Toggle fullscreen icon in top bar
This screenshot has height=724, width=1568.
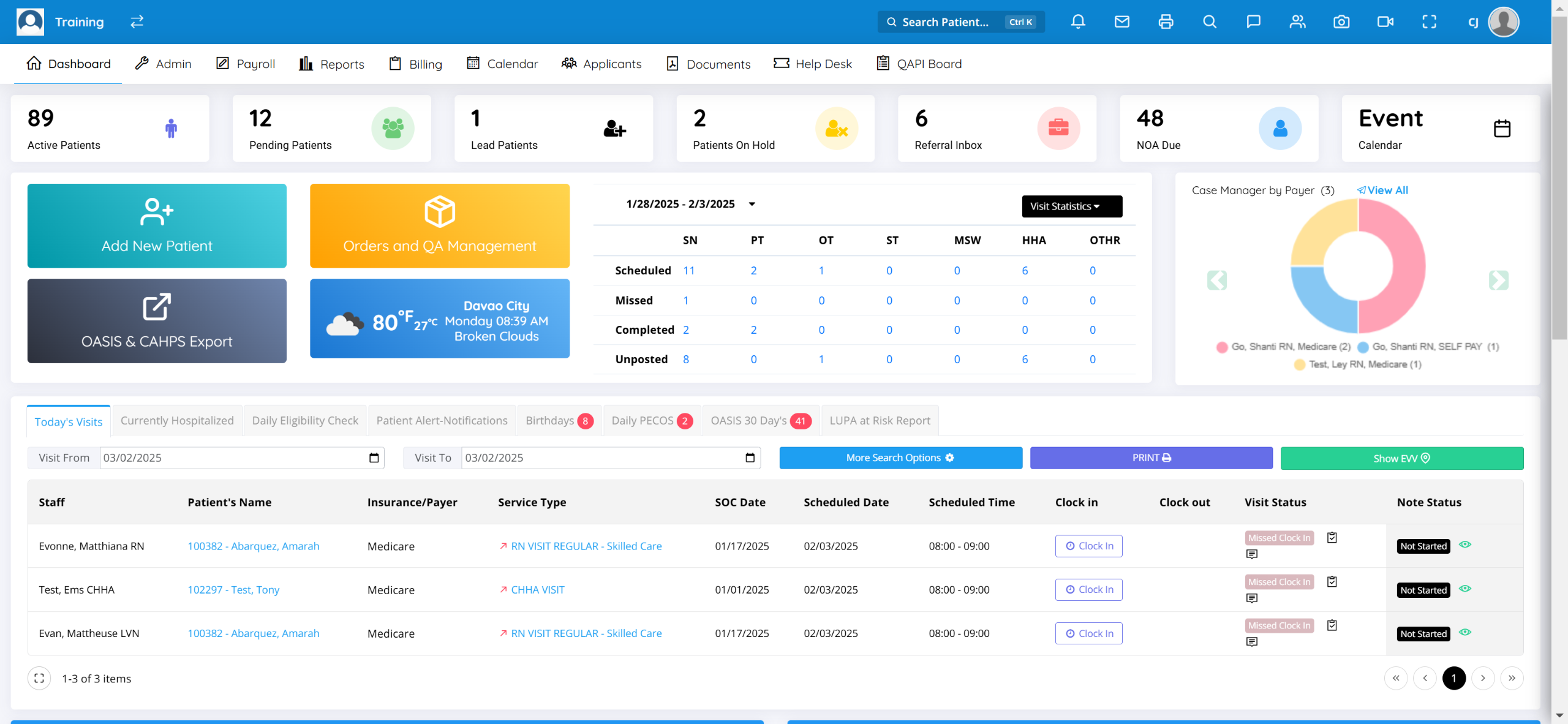tap(1429, 22)
